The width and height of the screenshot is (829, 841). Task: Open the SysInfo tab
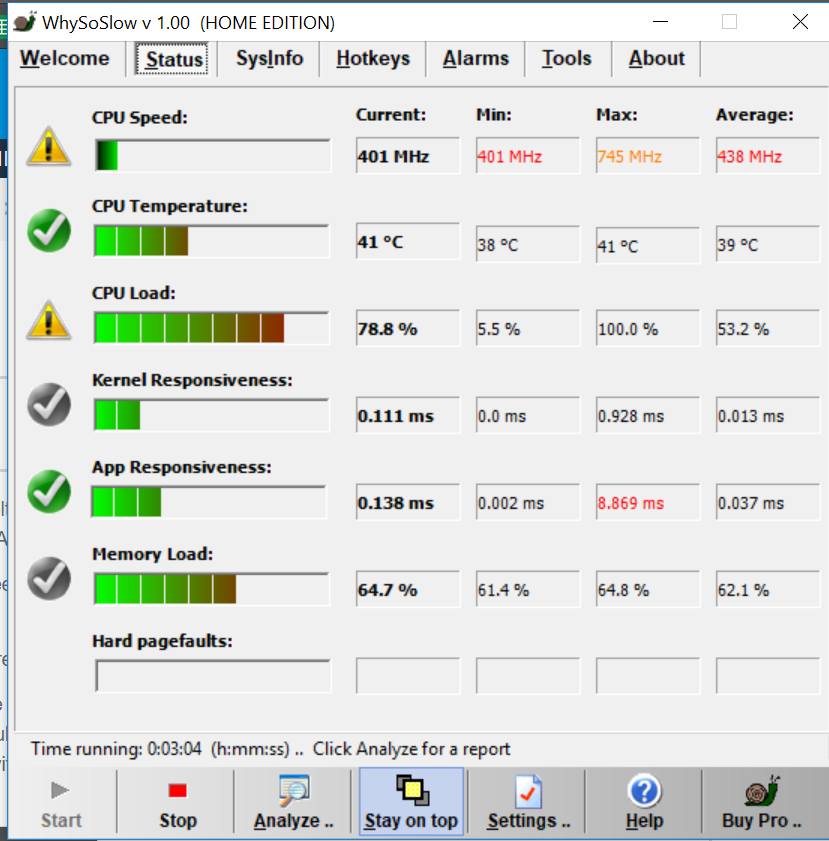coord(270,58)
